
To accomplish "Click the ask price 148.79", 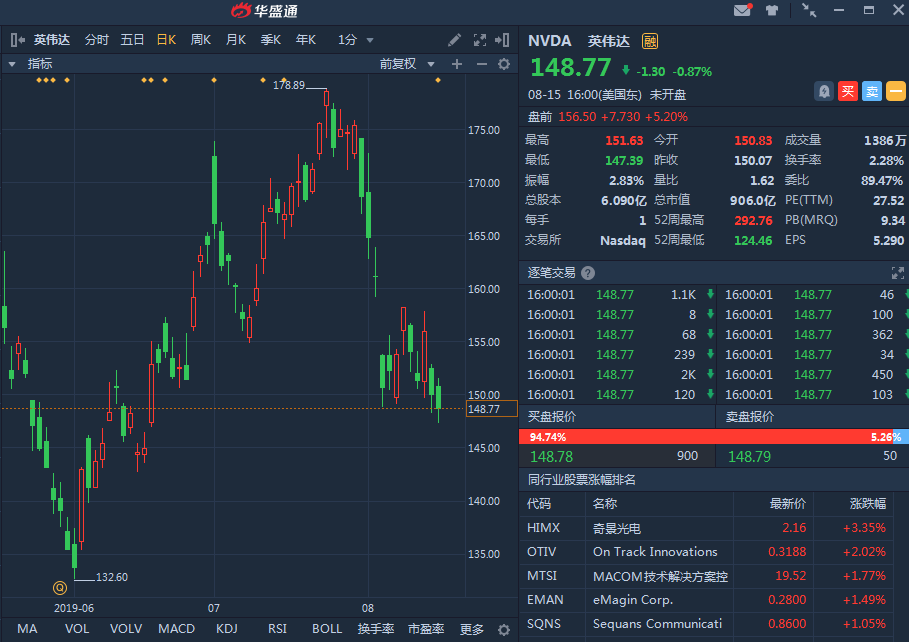I will 749,457.
